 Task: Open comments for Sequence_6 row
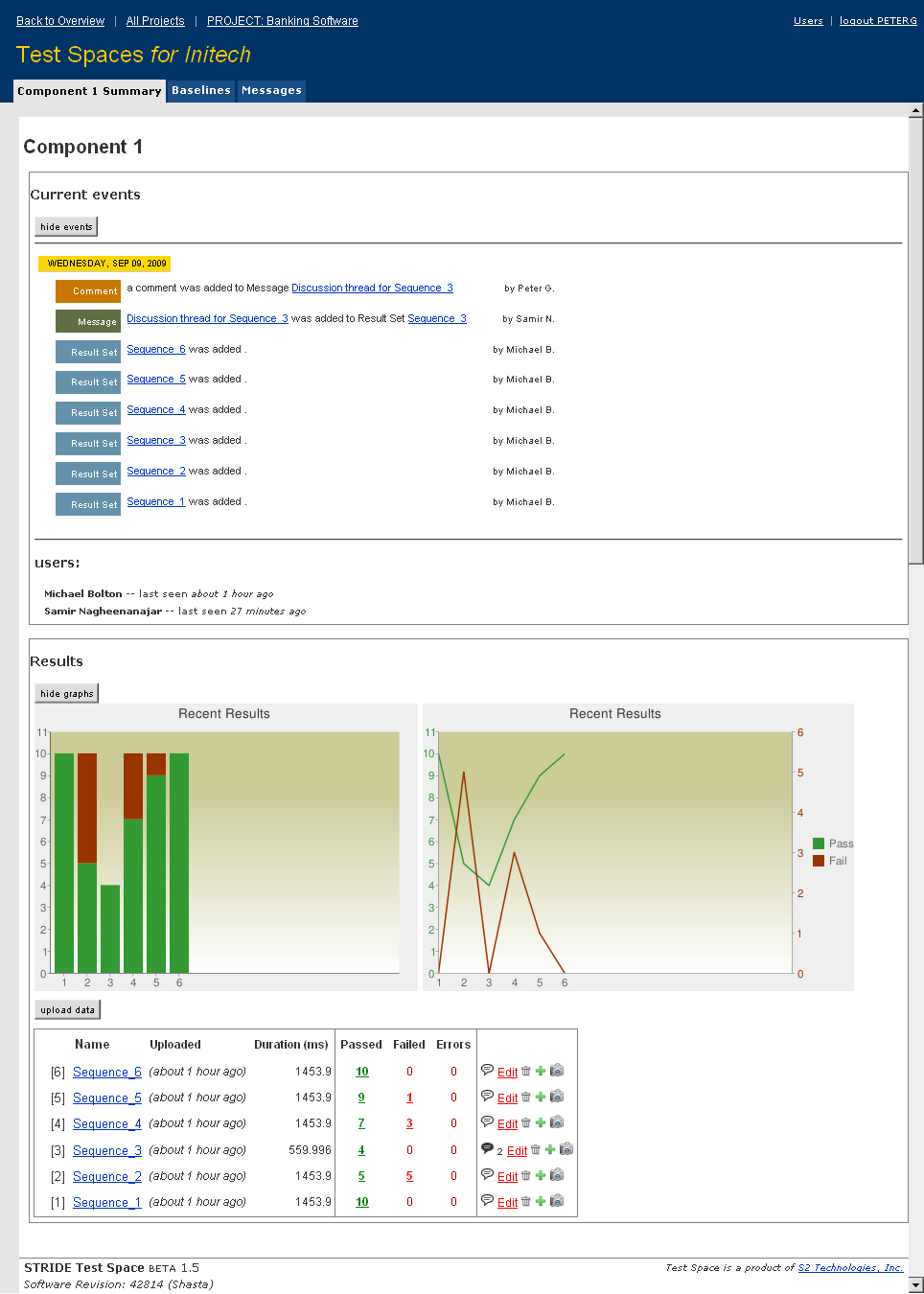point(487,1070)
